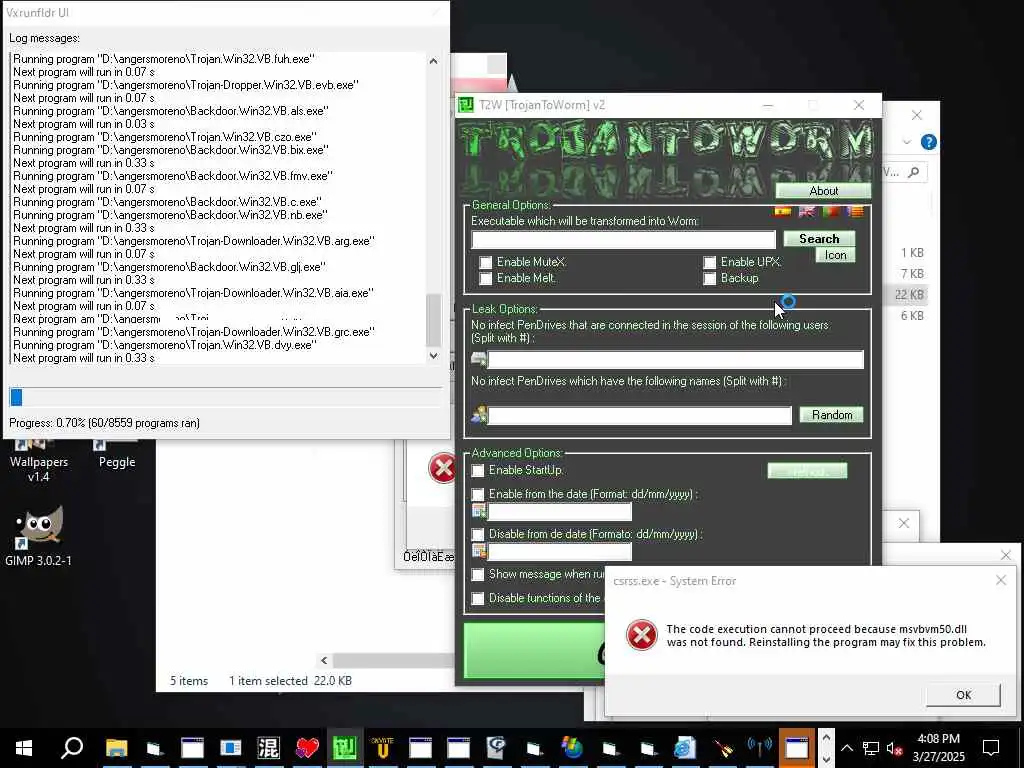Click the calendar icon under Enable from the date
Screen dimensions: 1024x768
tap(479, 511)
